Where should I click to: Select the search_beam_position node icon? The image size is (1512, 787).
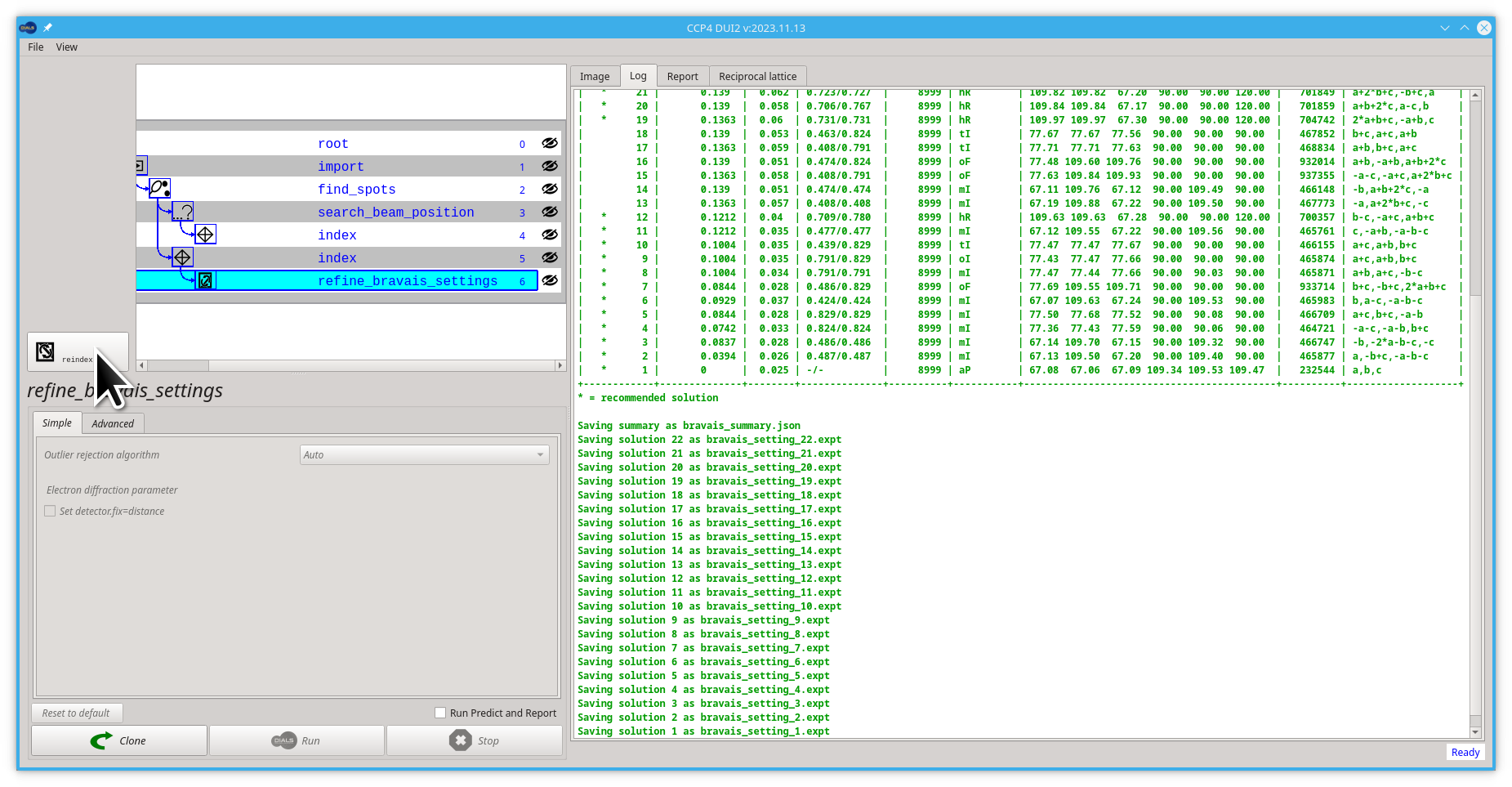coord(183,212)
